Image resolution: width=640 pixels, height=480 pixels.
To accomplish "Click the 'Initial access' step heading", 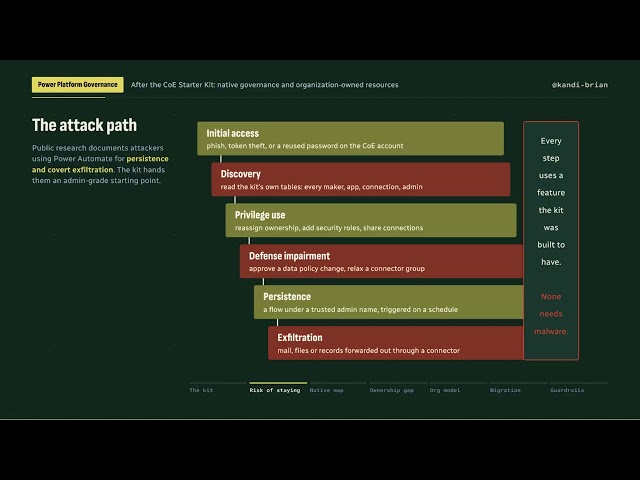I will click(233, 133).
